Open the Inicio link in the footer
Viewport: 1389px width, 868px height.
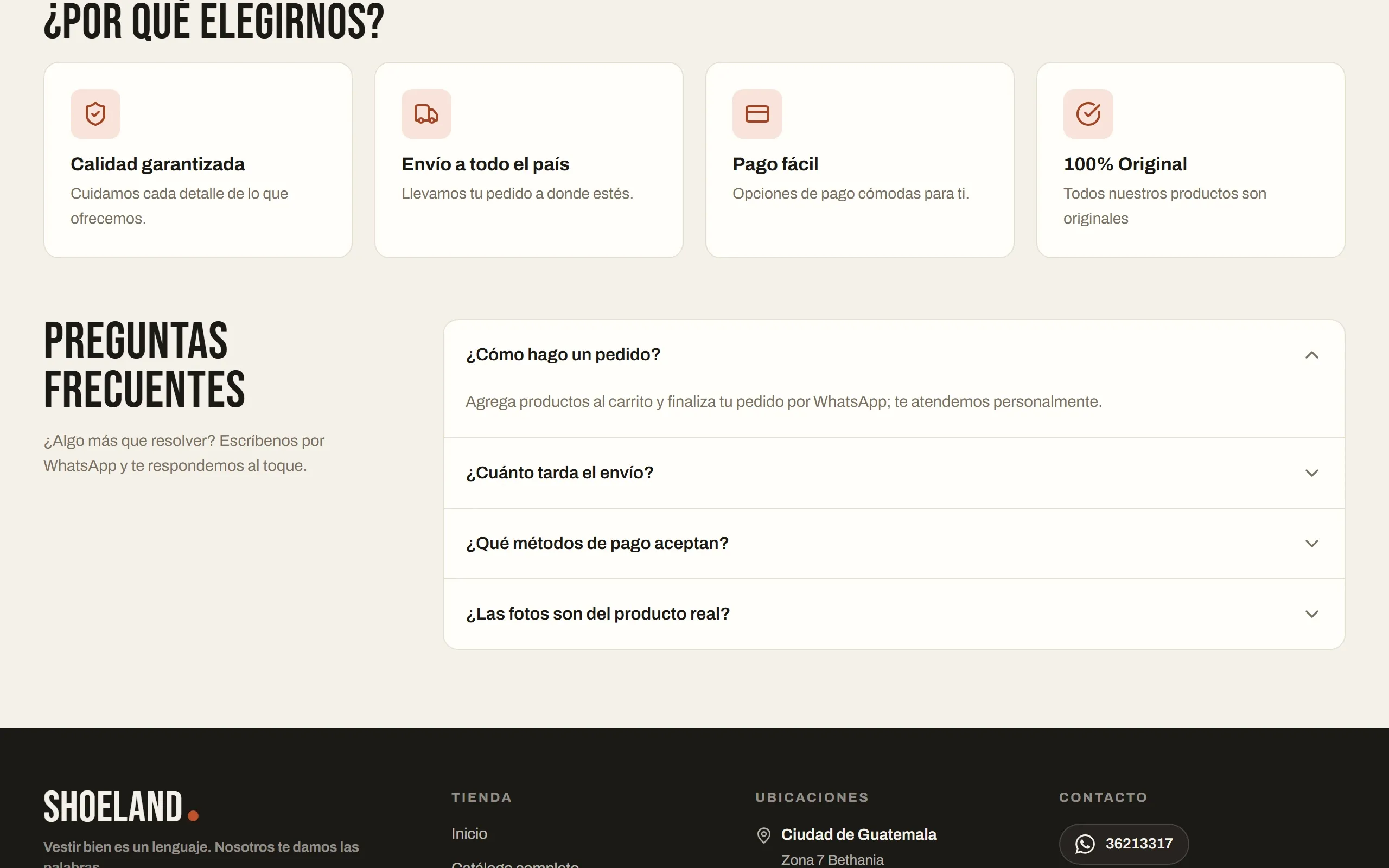click(x=469, y=834)
